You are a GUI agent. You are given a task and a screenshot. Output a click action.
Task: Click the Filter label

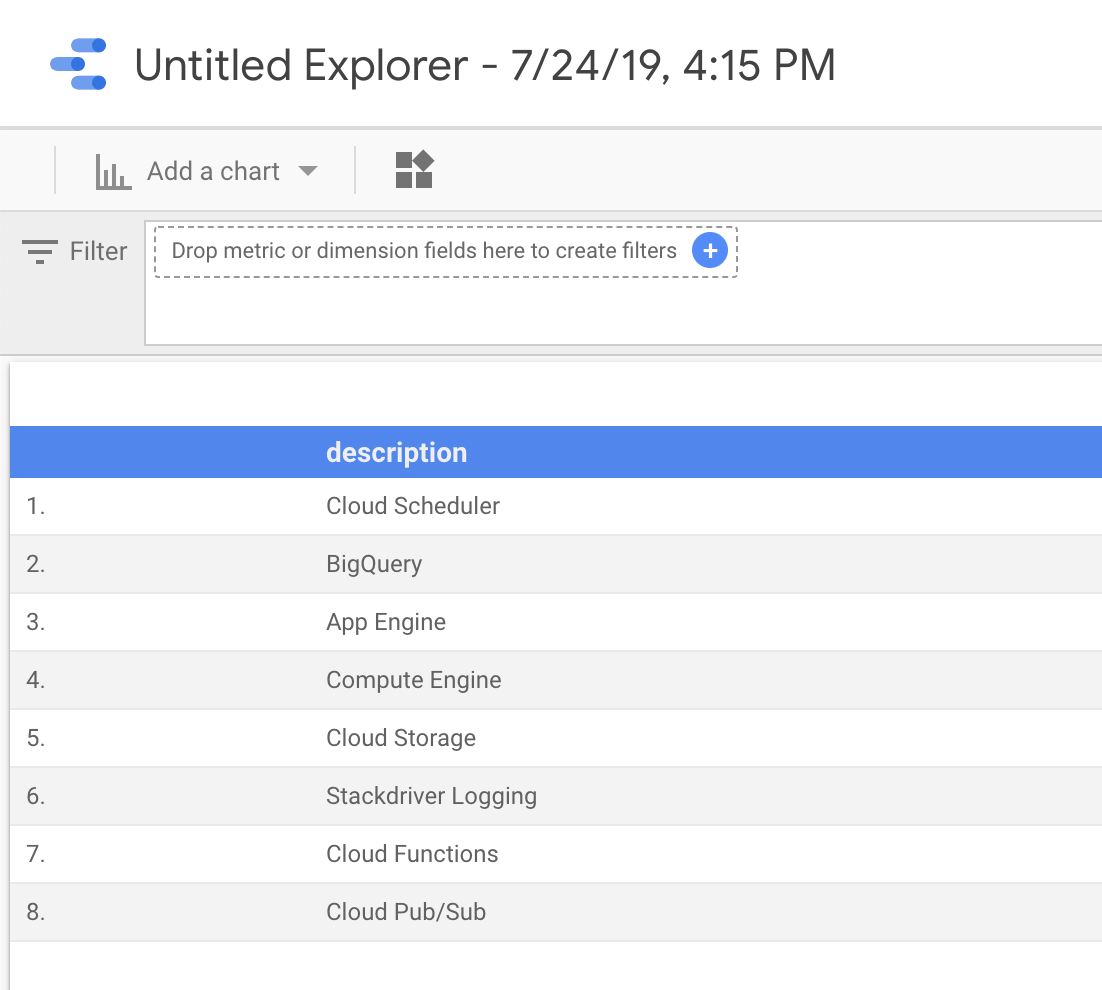click(98, 252)
